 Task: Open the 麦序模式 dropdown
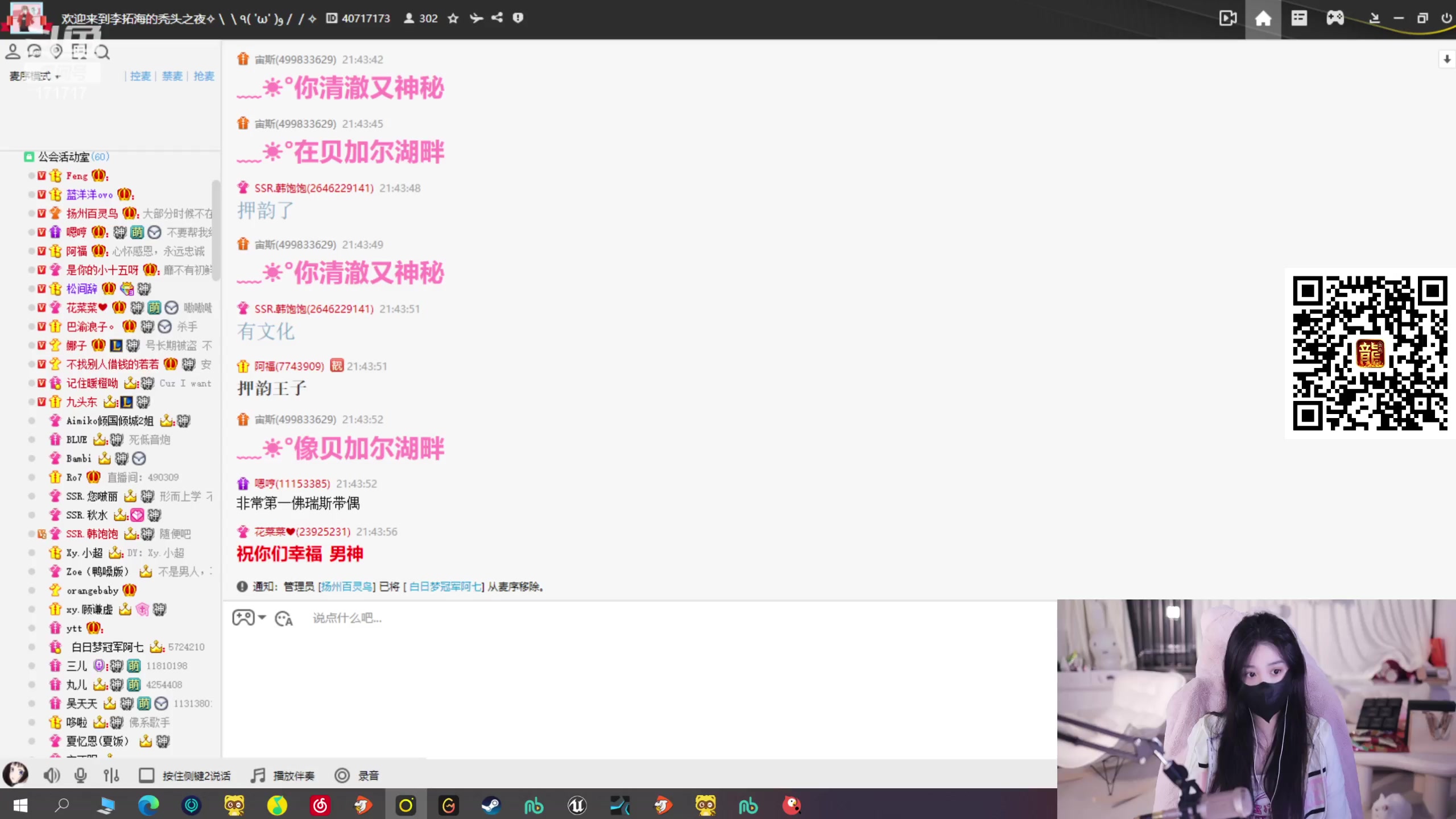pos(35,76)
